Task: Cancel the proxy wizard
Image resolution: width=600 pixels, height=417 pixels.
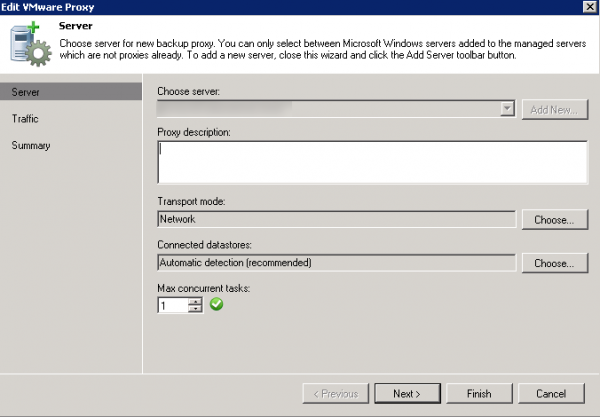Action: tap(550, 394)
